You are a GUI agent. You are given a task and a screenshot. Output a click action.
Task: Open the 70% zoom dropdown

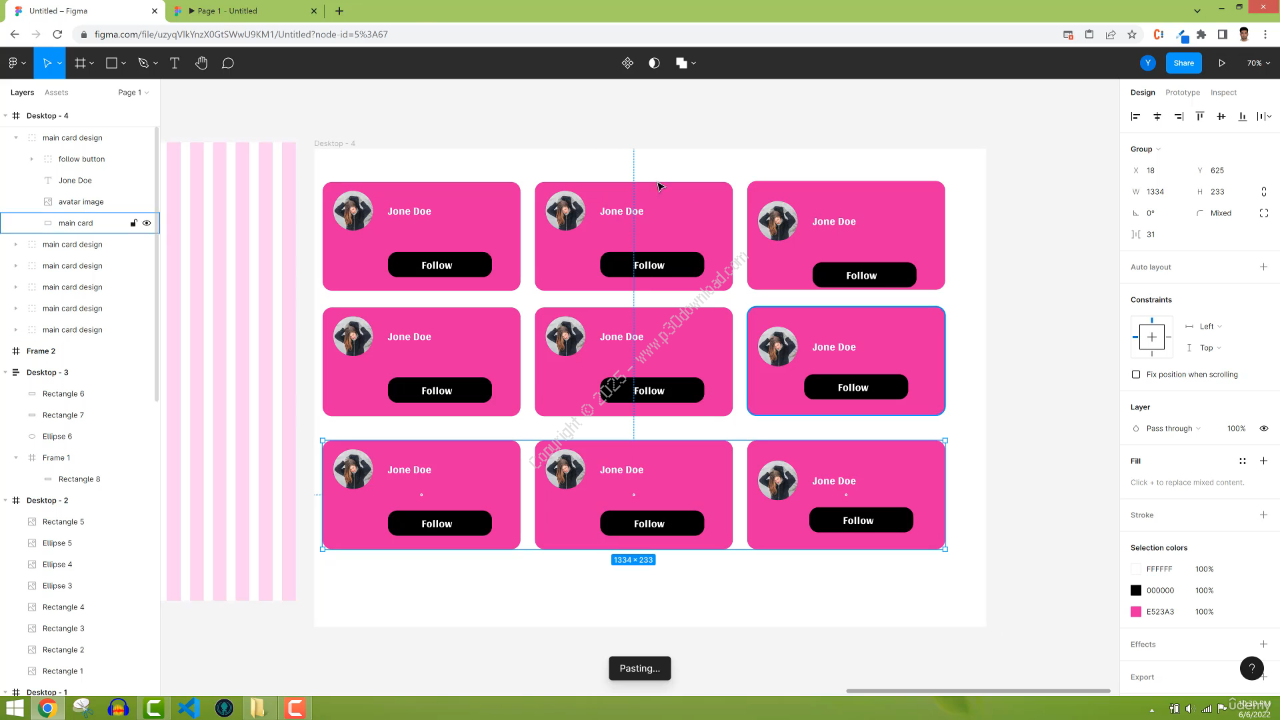(1257, 63)
